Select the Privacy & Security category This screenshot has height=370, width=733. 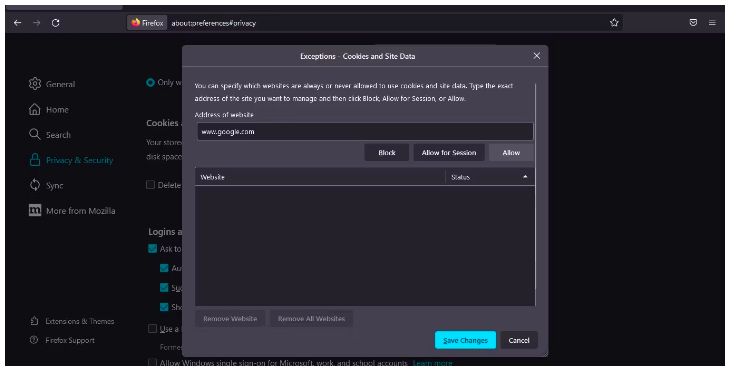[79, 160]
